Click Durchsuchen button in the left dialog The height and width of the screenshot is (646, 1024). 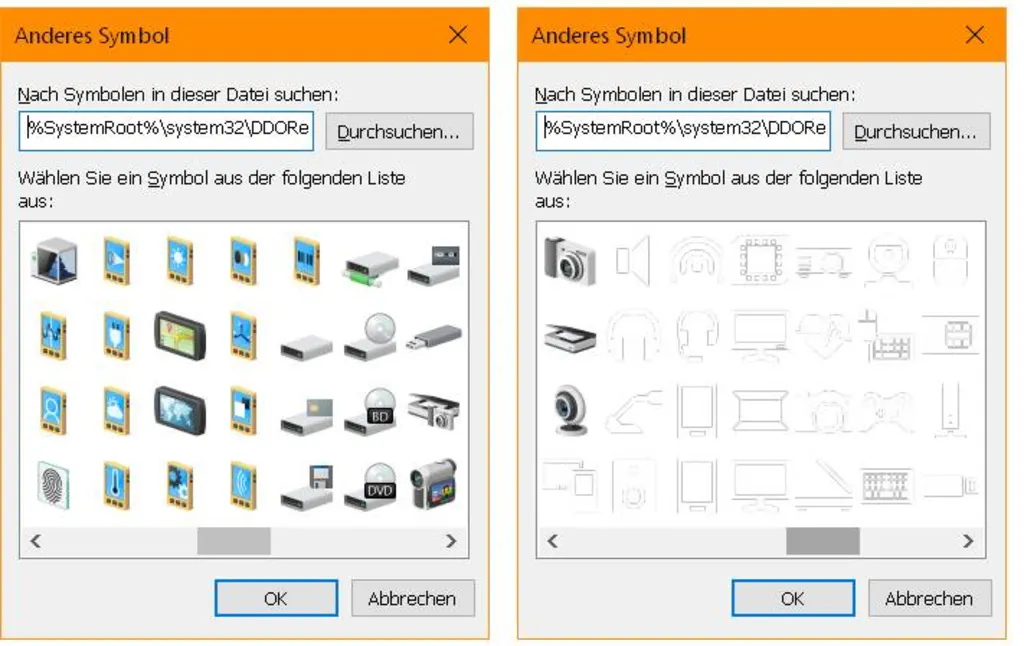(399, 132)
